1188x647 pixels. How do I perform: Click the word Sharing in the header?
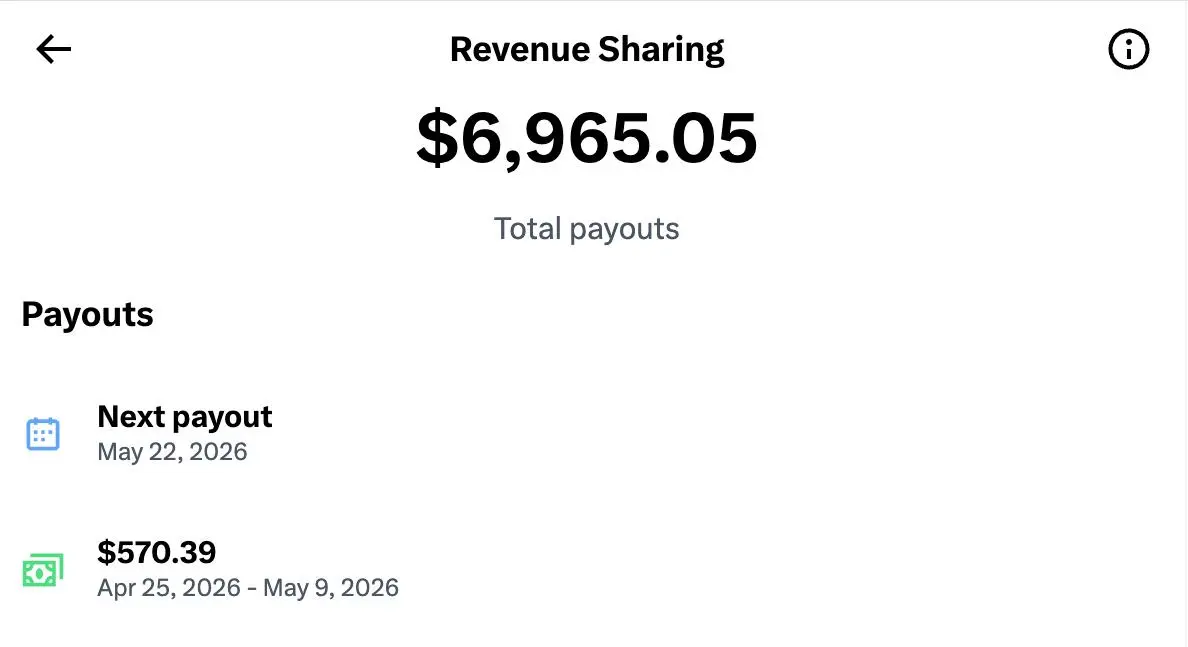pos(661,50)
